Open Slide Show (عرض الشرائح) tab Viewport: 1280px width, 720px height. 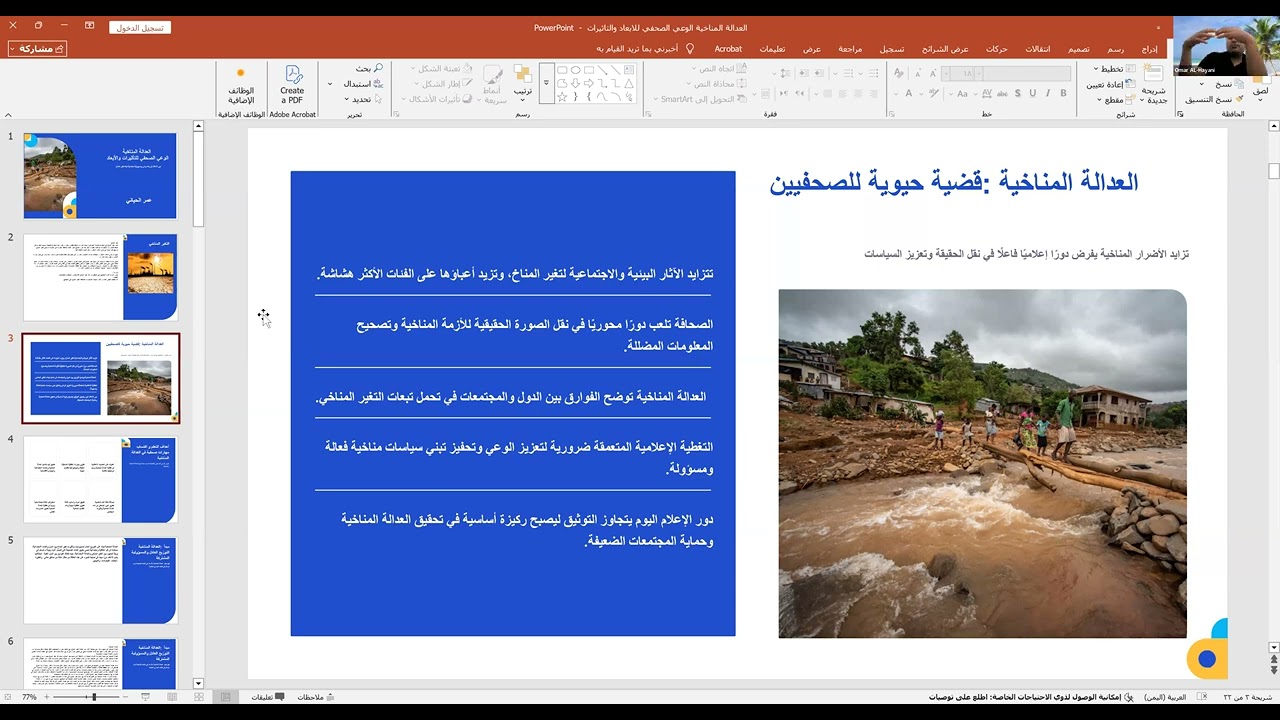(945, 48)
